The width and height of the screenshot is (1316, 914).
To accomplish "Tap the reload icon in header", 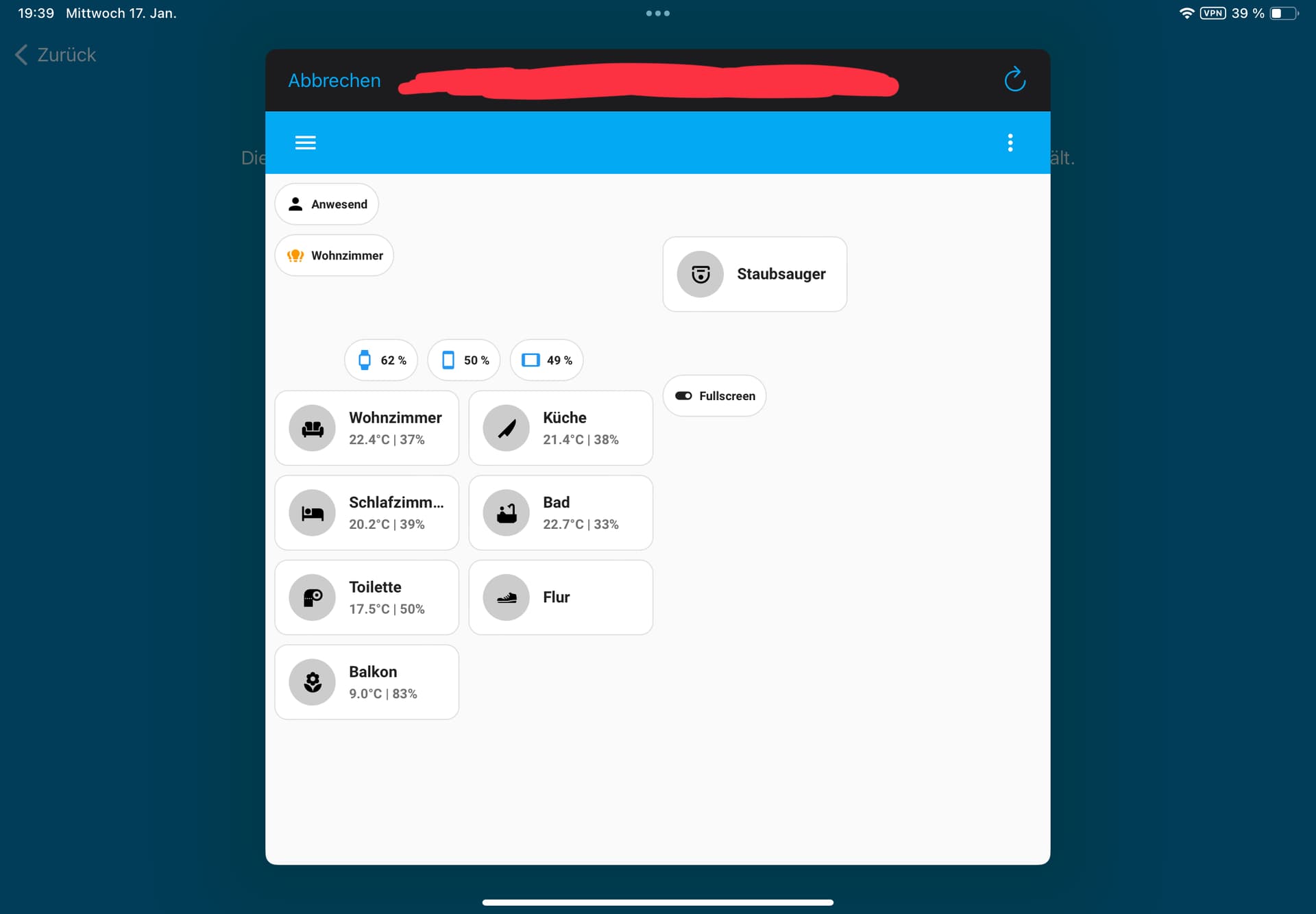I will (x=1014, y=79).
